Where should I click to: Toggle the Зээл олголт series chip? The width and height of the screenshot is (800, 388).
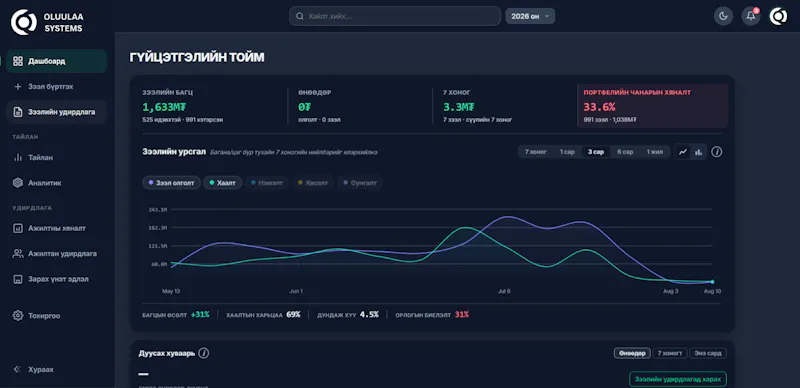(x=171, y=183)
